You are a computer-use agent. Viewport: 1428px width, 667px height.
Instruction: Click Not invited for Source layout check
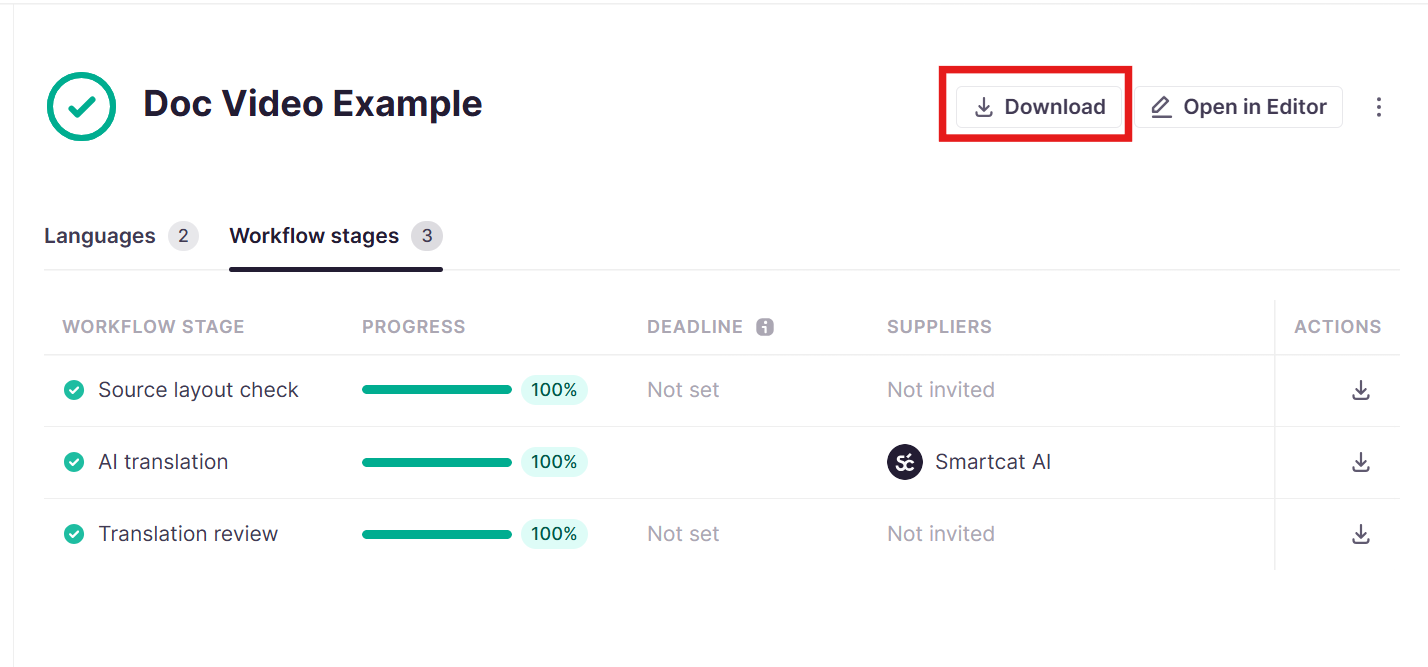click(x=941, y=390)
